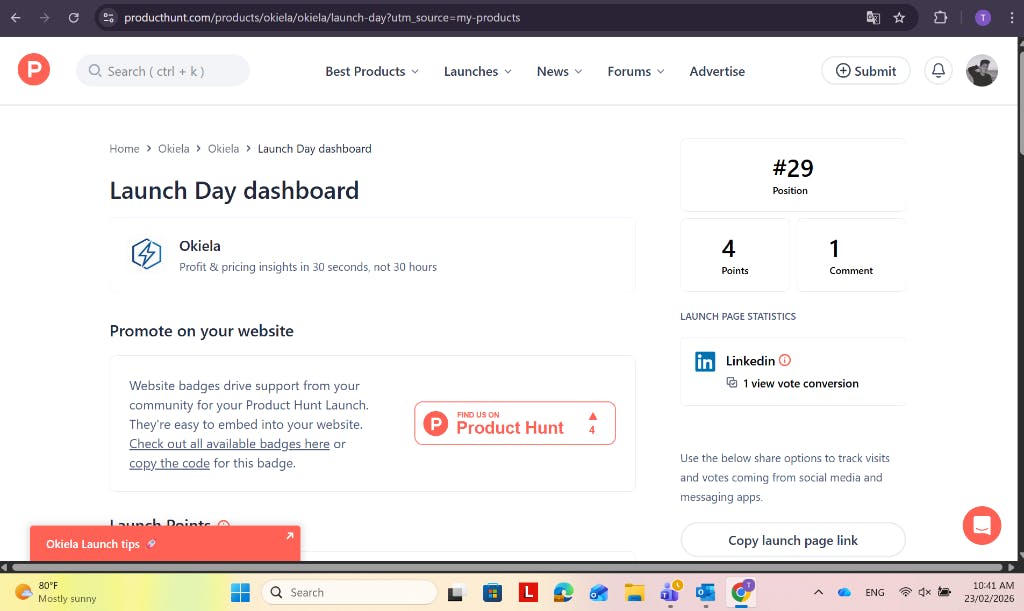Click the Okiela lightning bolt logo
The height and width of the screenshot is (611, 1024).
[x=146, y=254]
